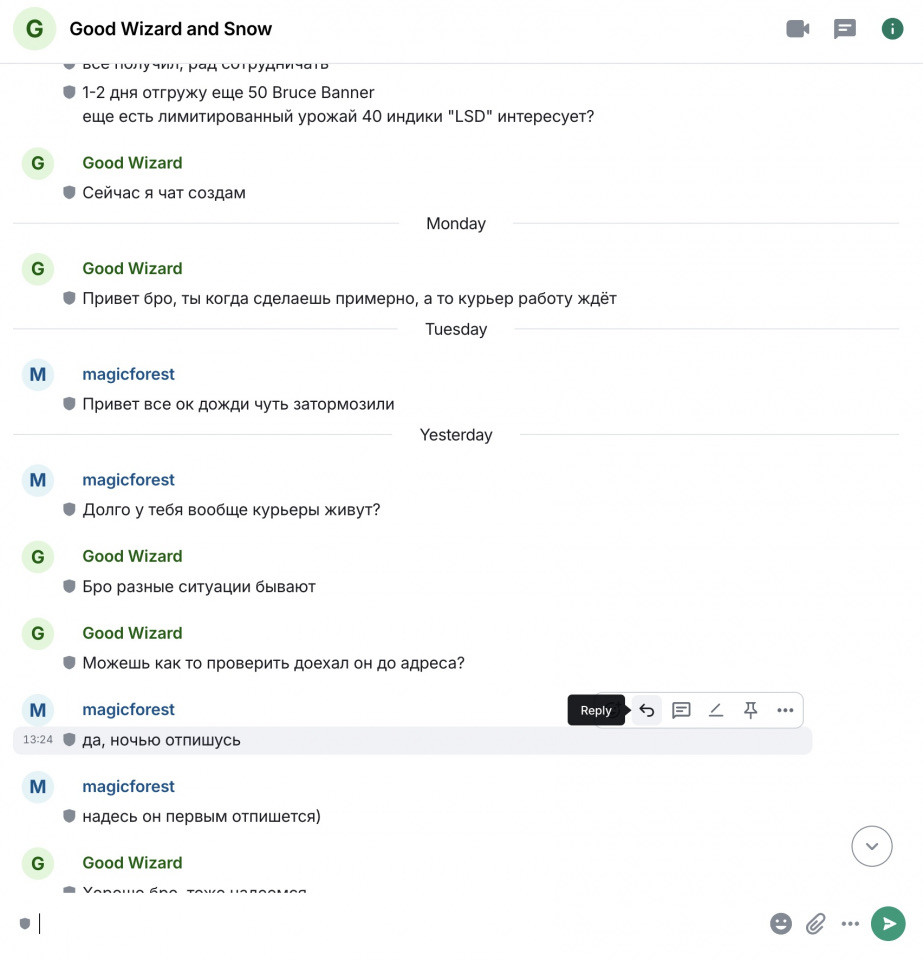923x960 pixels.
Task: Reply to the message using the arrow icon
Action: tap(646, 710)
